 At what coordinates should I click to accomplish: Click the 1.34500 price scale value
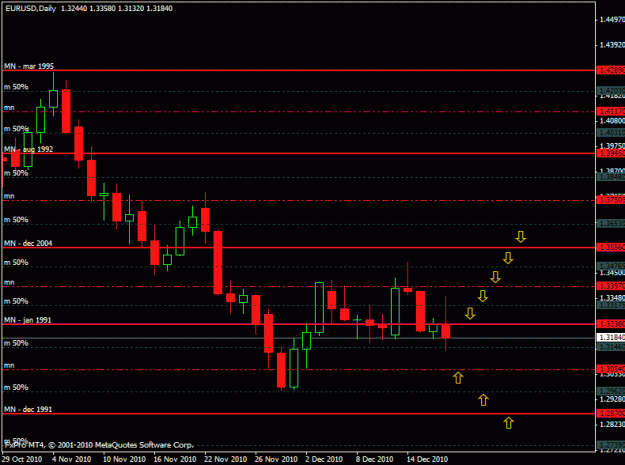pos(612,273)
